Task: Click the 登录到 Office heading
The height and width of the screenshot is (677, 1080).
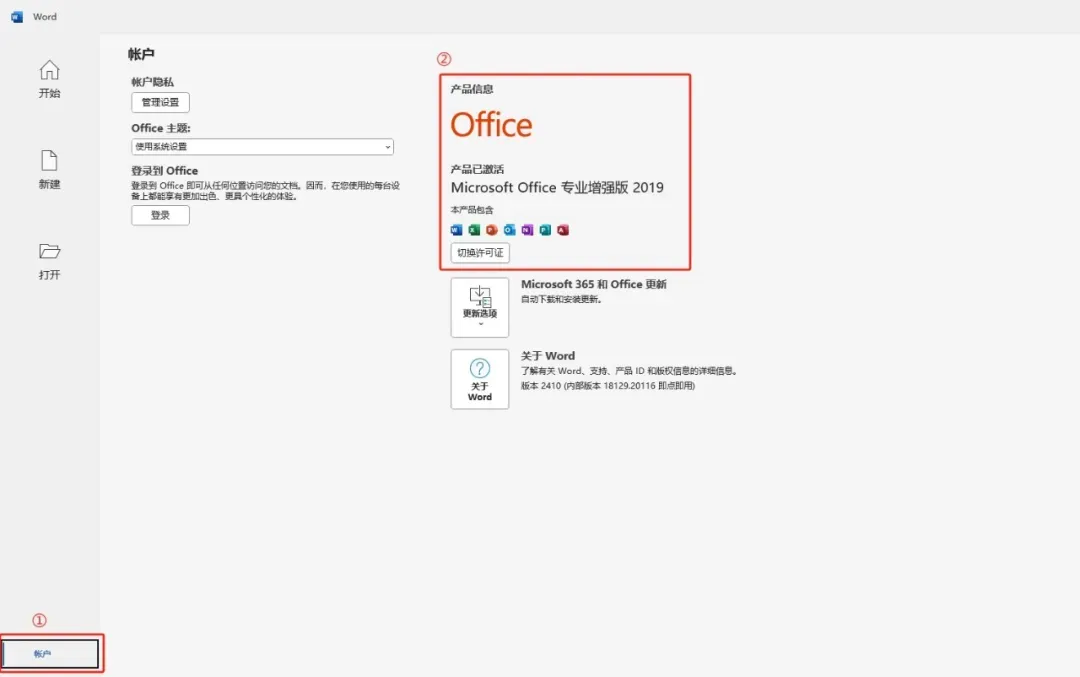Action: click(x=165, y=170)
